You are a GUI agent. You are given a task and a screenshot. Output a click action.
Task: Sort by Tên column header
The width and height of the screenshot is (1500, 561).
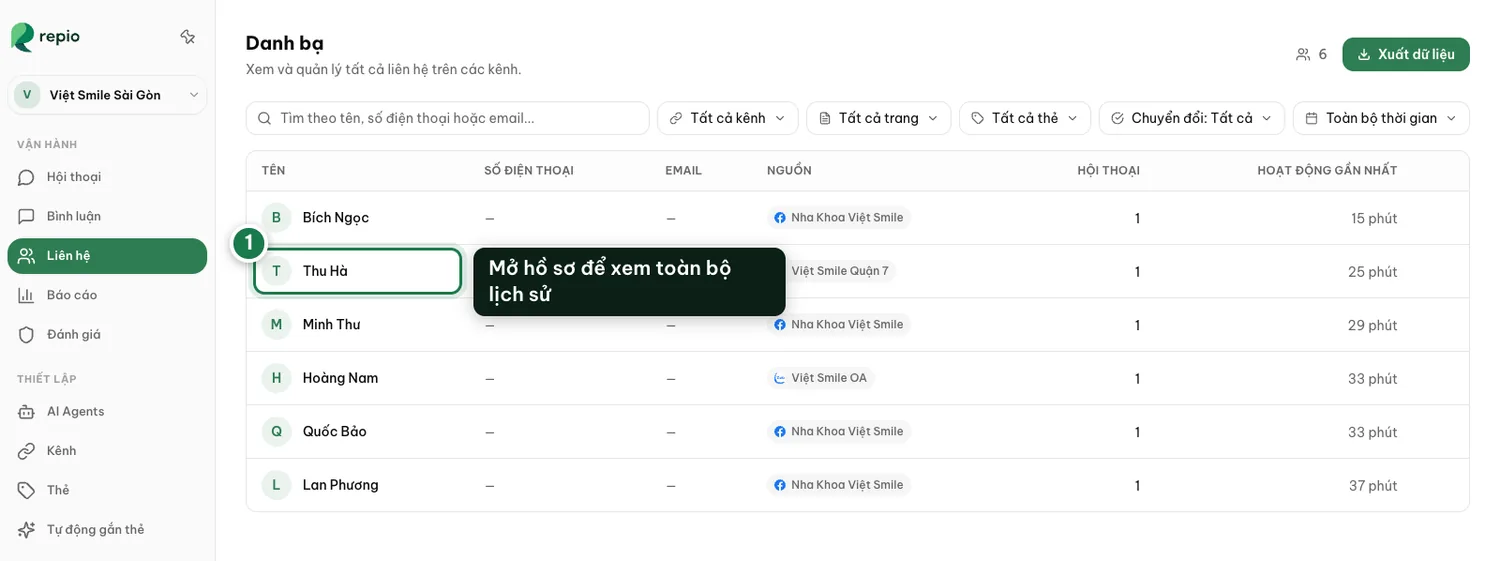point(273,171)
